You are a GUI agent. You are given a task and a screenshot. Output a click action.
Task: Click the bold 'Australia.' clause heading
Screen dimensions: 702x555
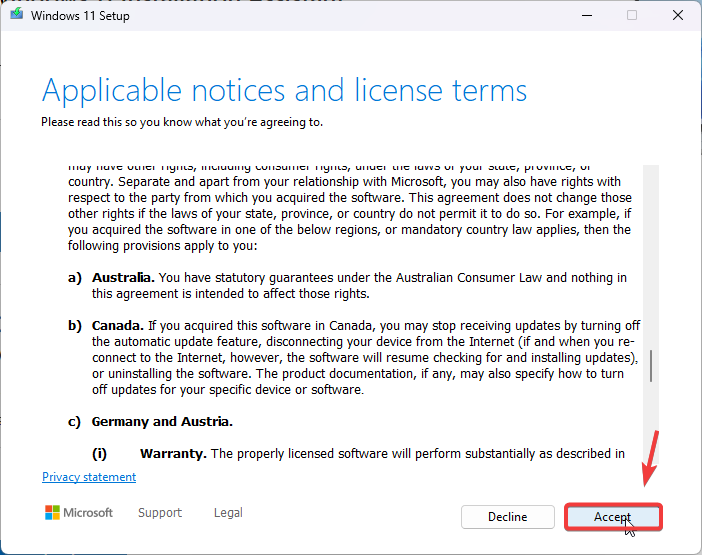(x=124, y=277)
